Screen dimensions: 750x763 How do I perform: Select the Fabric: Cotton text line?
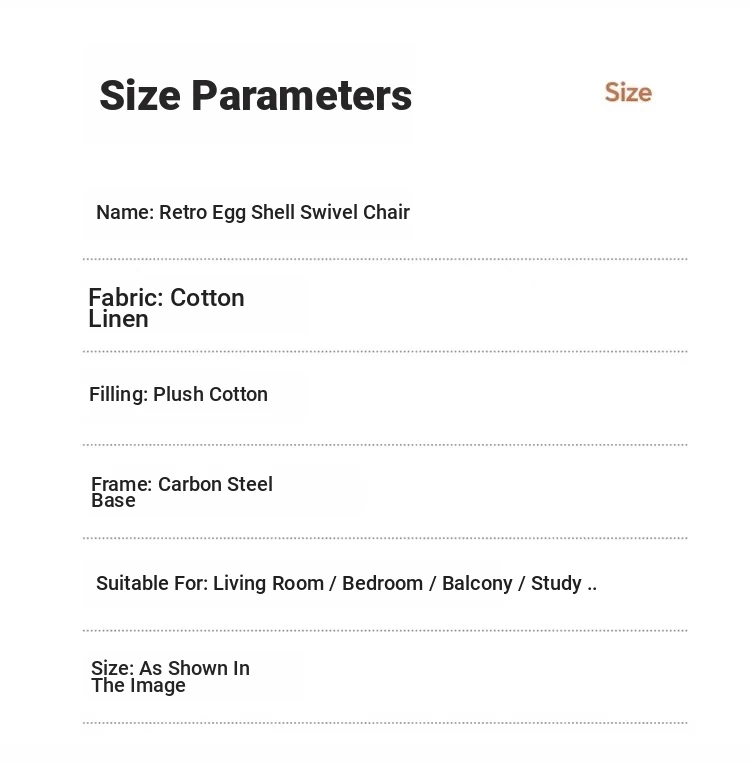(x=166, y=297)
